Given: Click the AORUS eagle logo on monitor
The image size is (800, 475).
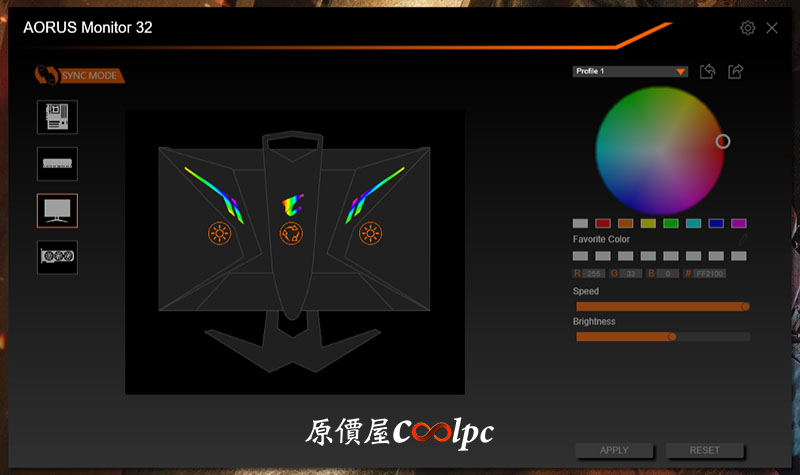Looking at the screenshot, I should (292, 205).
